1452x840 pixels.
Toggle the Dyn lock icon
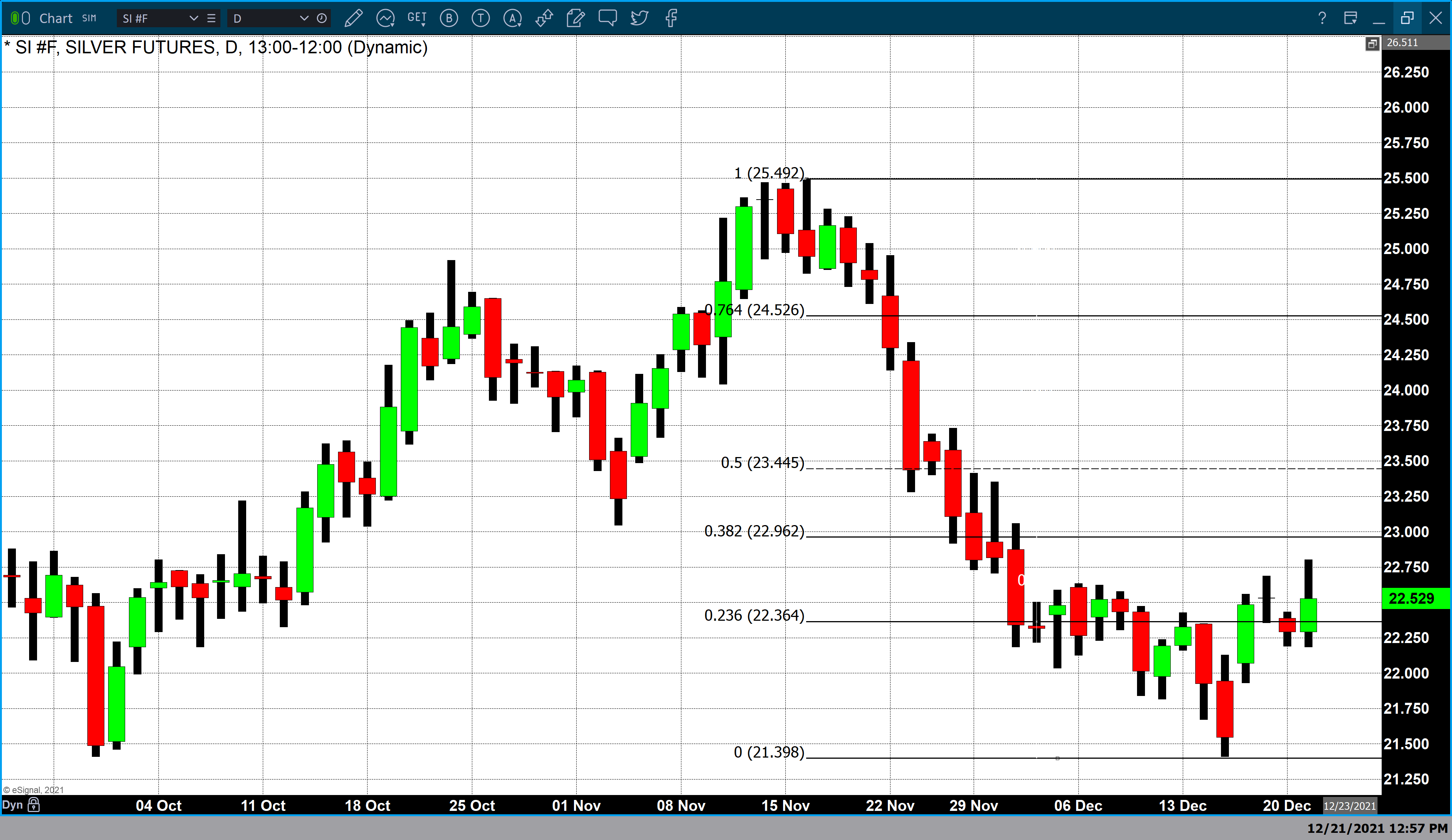pyautogui.click(x=34, y=805)
